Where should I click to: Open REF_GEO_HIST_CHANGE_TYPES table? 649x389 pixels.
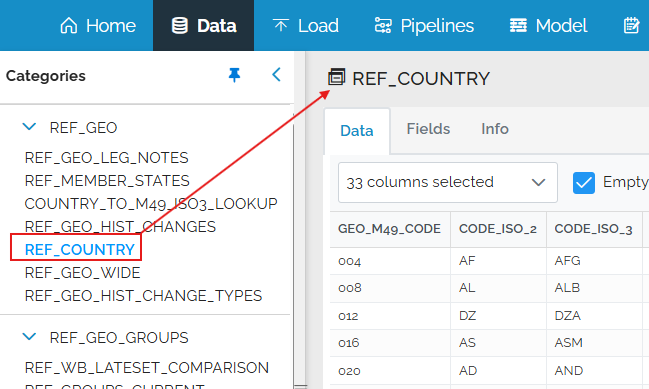point(143,295)
